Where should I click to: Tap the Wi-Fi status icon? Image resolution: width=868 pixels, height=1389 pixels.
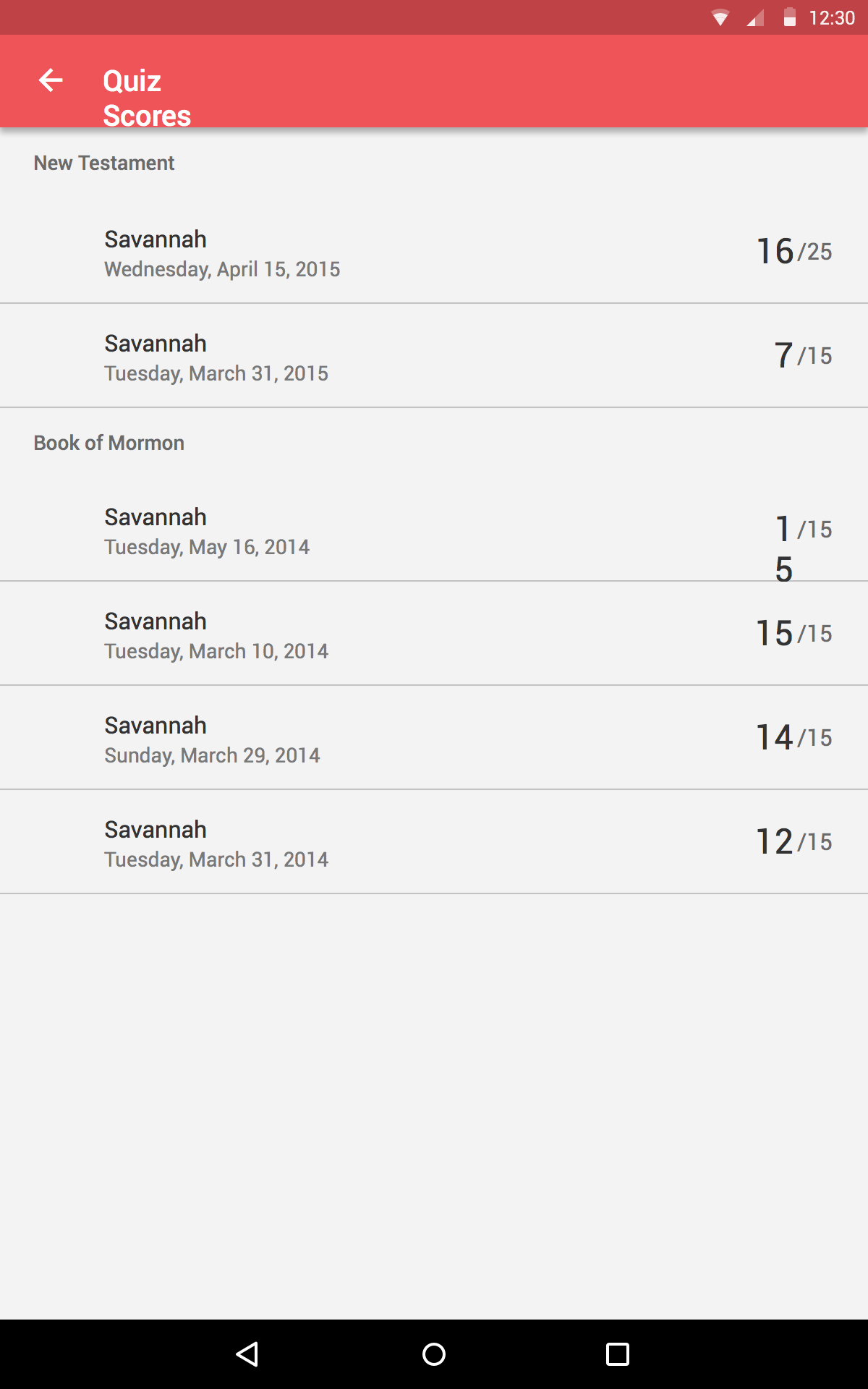coord(720,18)
